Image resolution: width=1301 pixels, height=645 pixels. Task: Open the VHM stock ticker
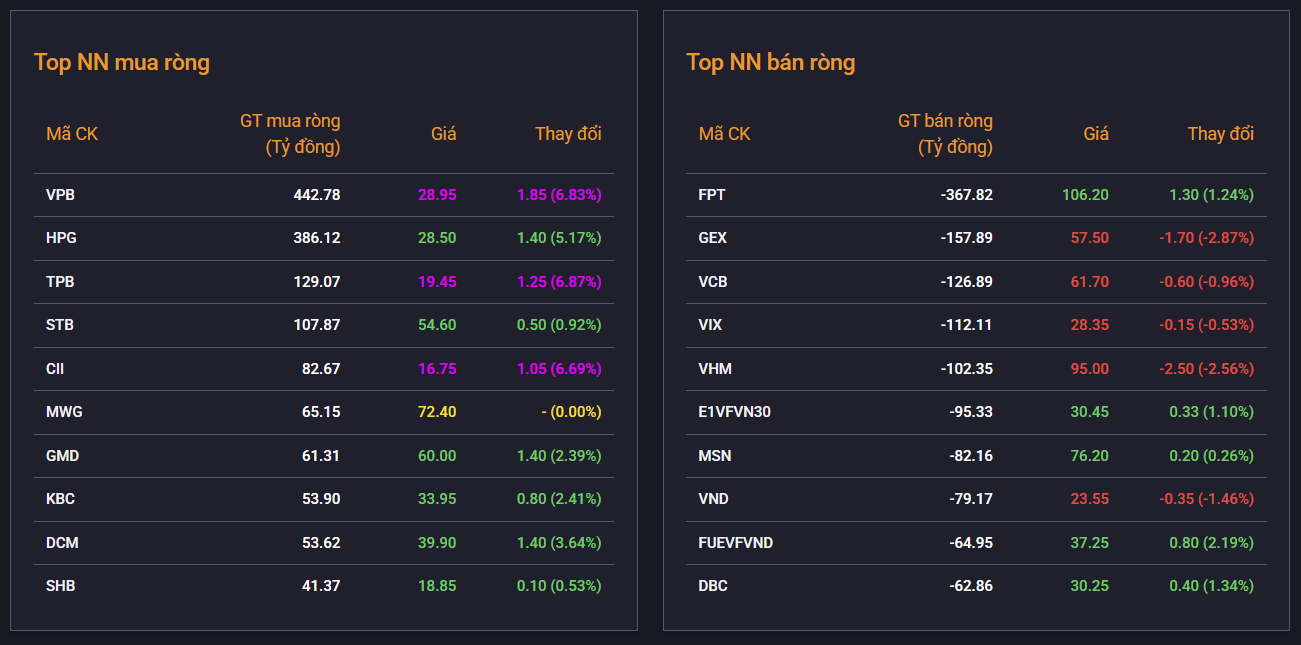pyautogui.click(x=715, y=369)
